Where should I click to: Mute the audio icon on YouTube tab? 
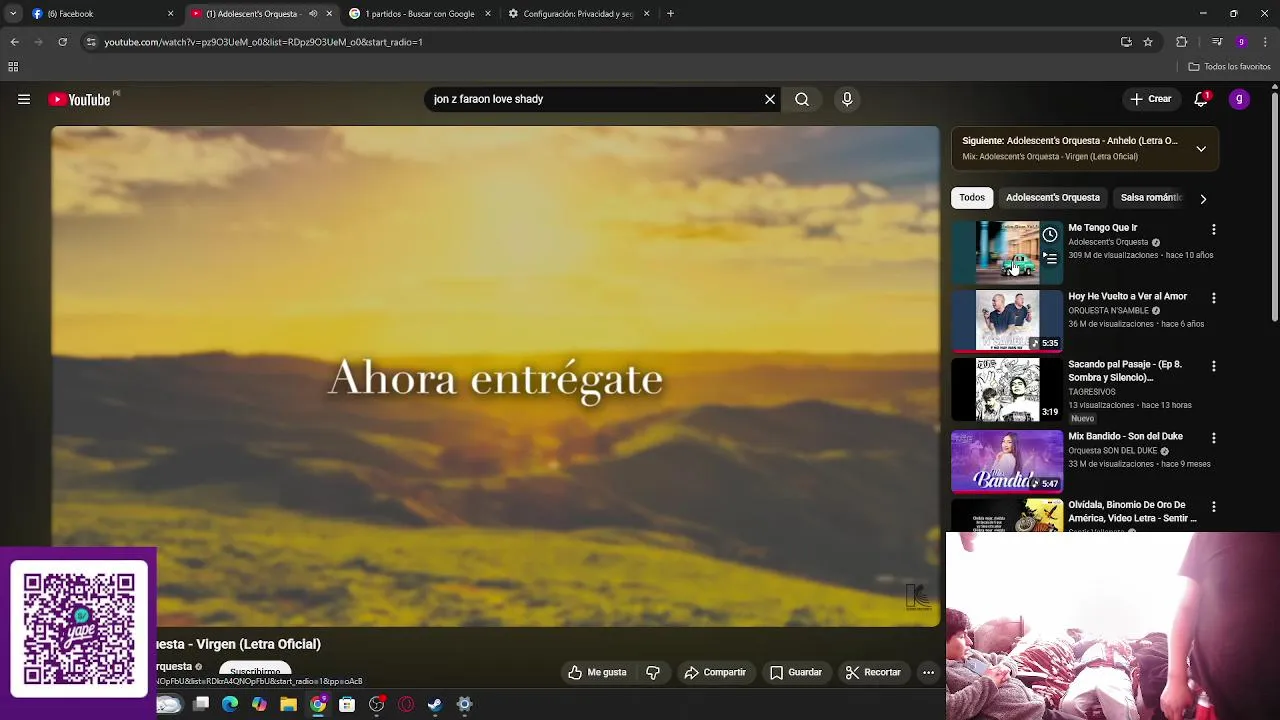click(313, 14)
